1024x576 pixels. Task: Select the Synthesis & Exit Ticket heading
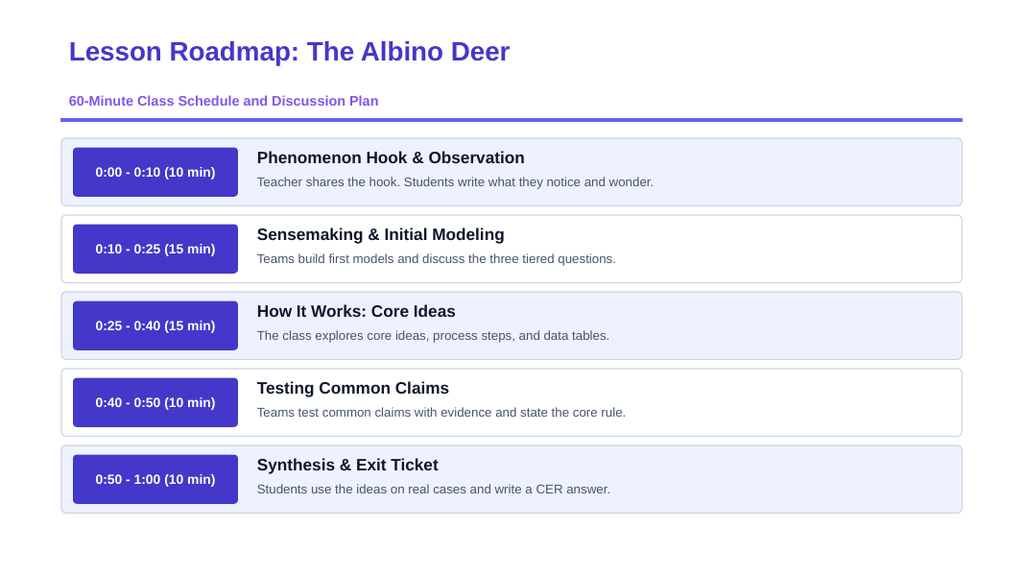click(x=347, y=465)
